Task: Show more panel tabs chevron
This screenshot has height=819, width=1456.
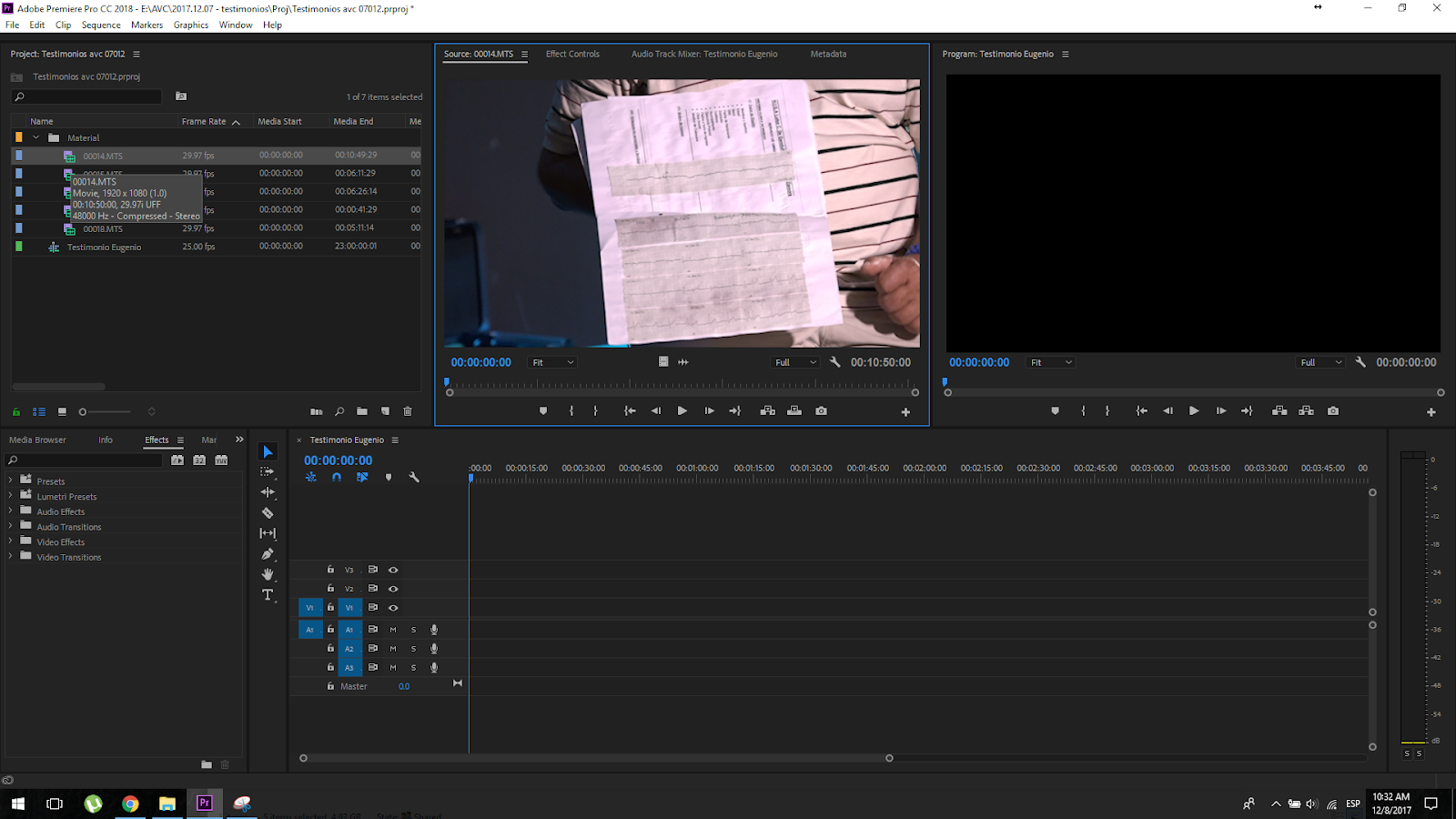Action: pos(239,440)
